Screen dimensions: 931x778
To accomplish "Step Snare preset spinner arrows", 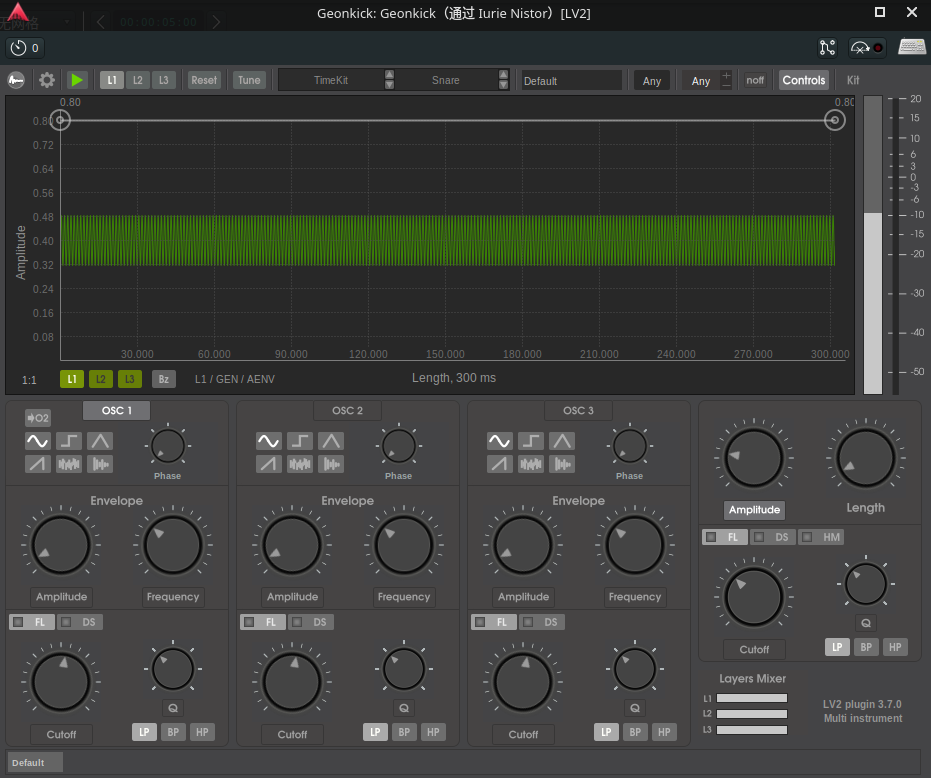I will pos(504,80).
